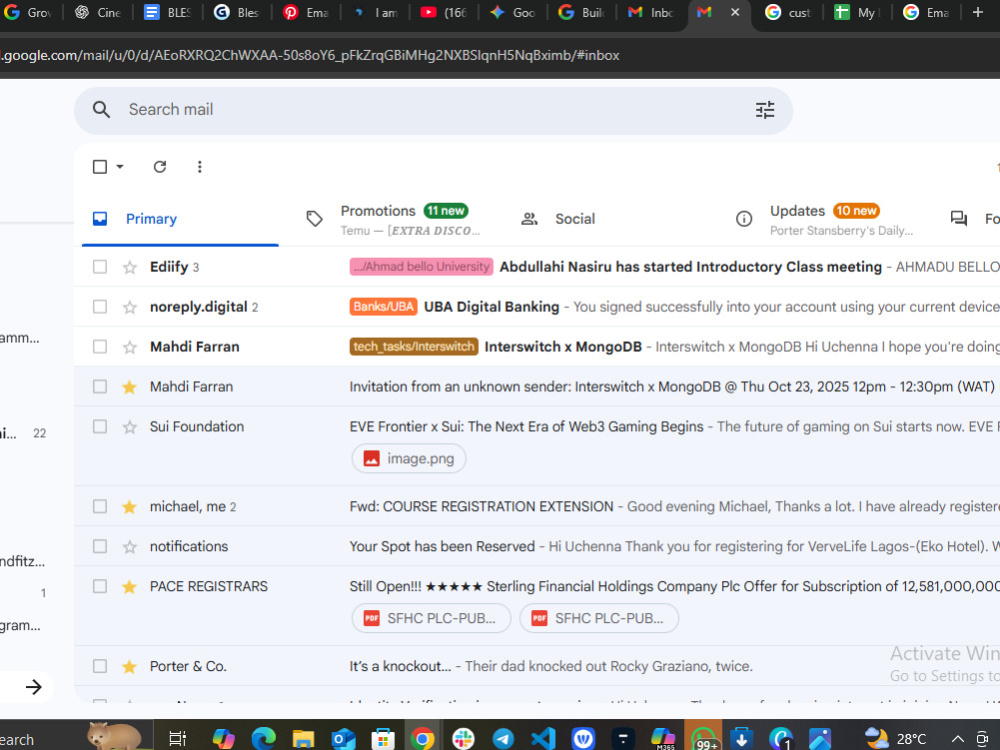This screenshot has height=750, width=1000.
Task: Star the Ediify email
Action: pos(129,267)
